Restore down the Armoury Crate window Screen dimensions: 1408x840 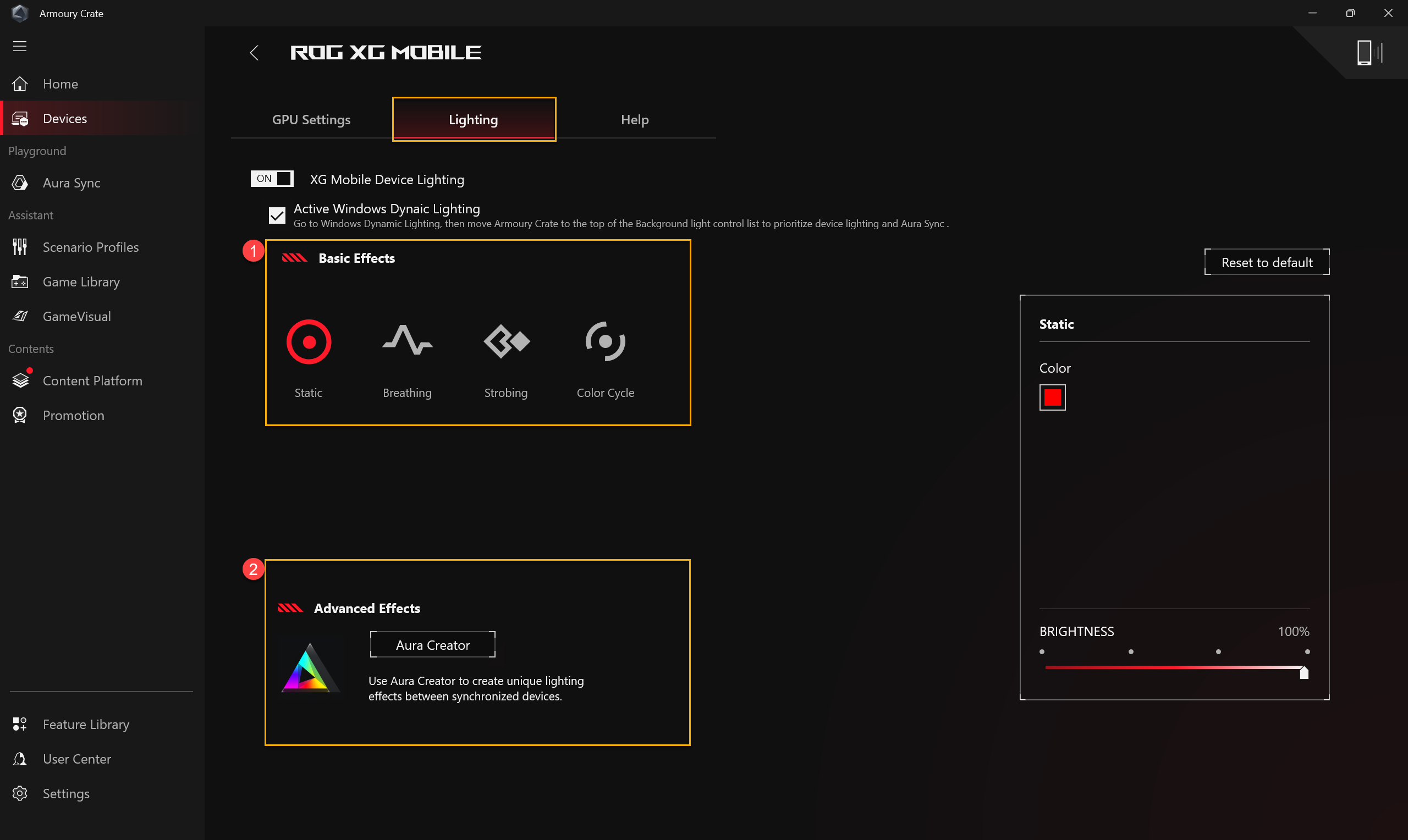pos(1350,13)
